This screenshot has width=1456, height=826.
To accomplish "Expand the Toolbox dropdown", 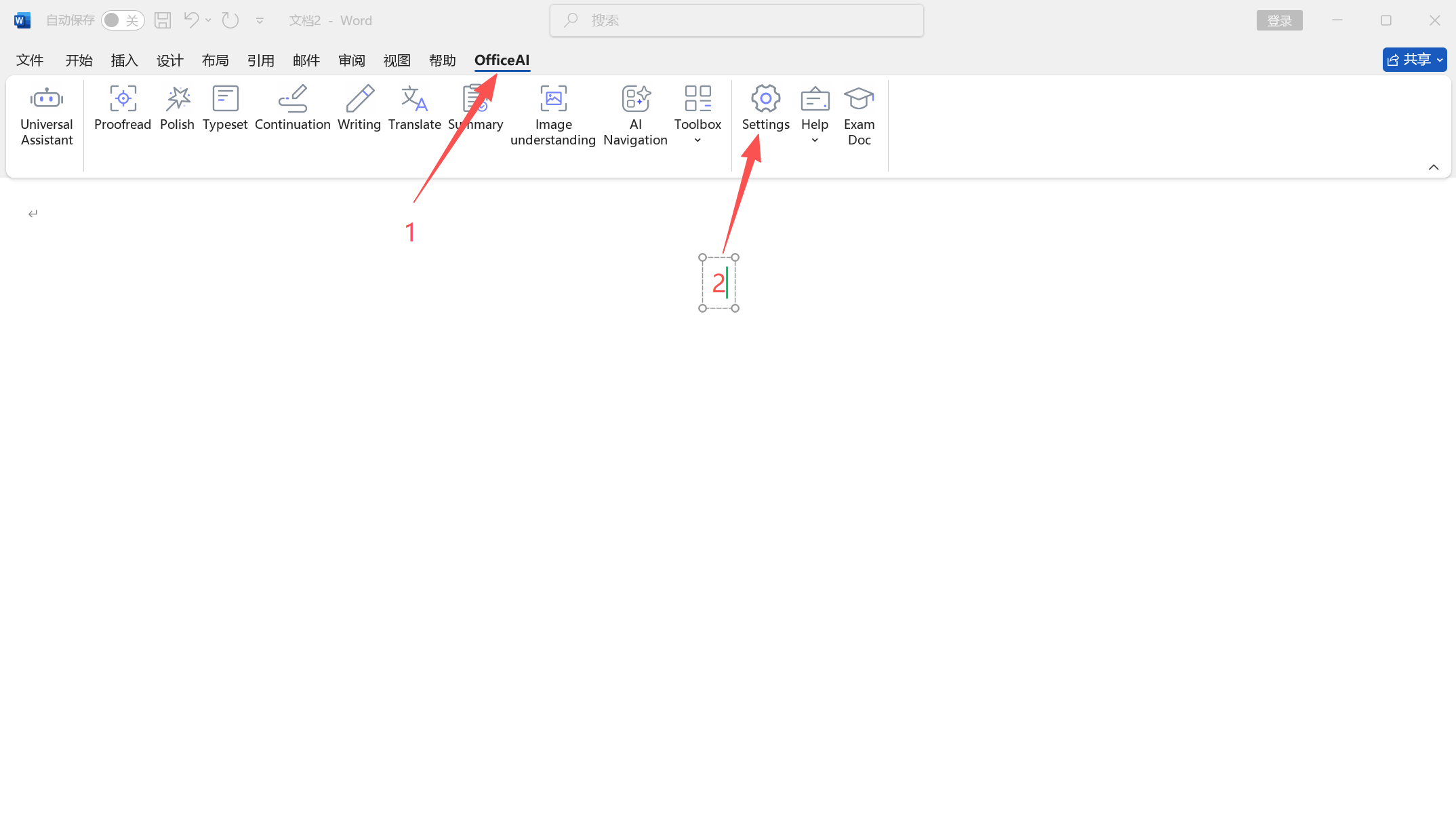I will pos(697,140).
